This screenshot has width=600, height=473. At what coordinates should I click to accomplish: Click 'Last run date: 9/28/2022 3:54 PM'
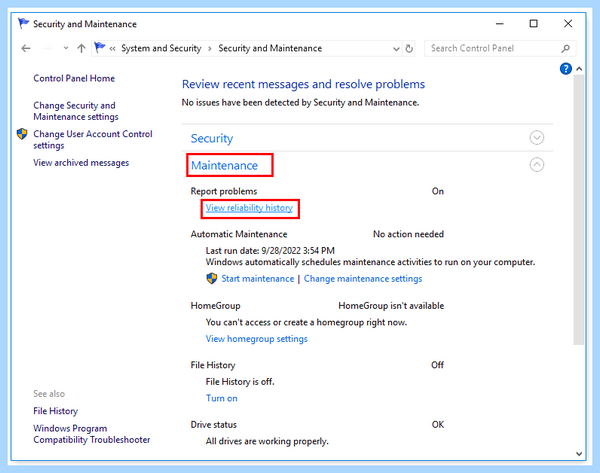pyautogui.click(x=270, y=251)
